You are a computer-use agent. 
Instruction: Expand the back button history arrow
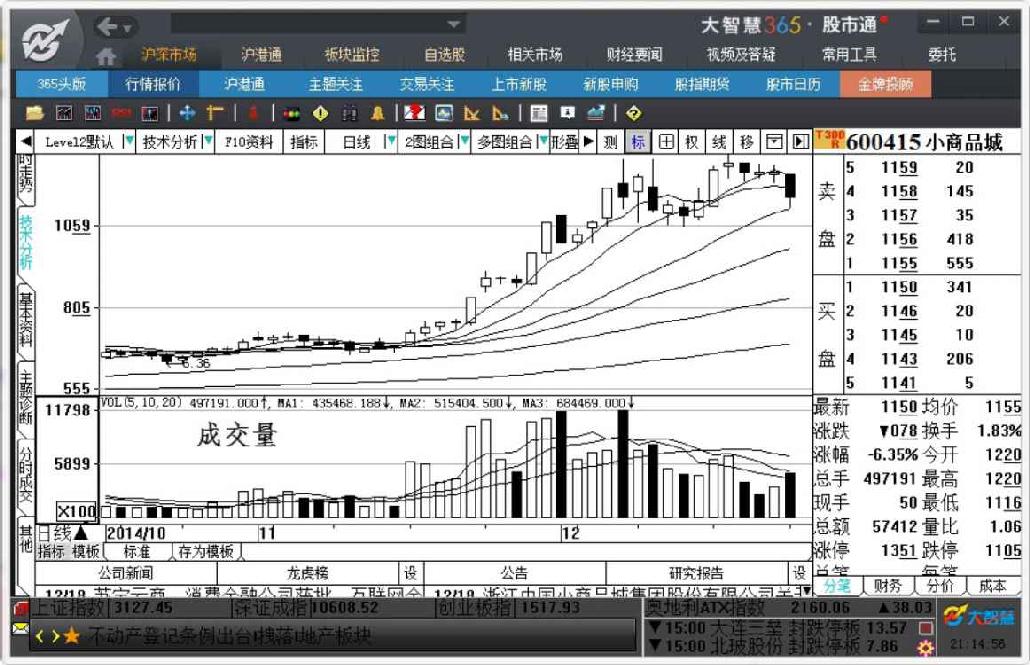(128, 28)
